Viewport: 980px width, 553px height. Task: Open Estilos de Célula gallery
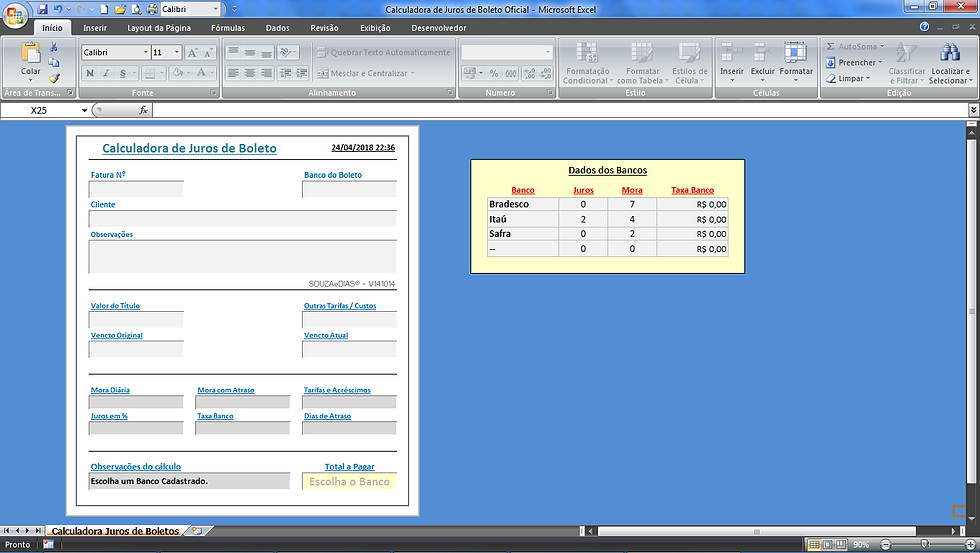[689, 63]
